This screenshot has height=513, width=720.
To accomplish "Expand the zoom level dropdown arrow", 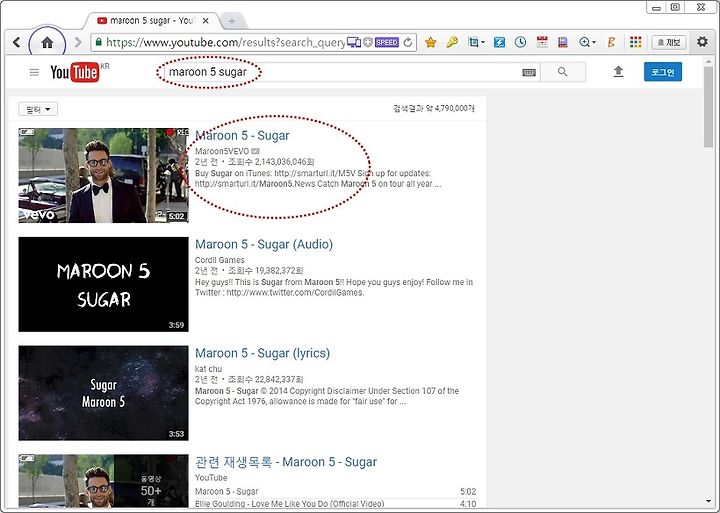I will pos(594,43).
